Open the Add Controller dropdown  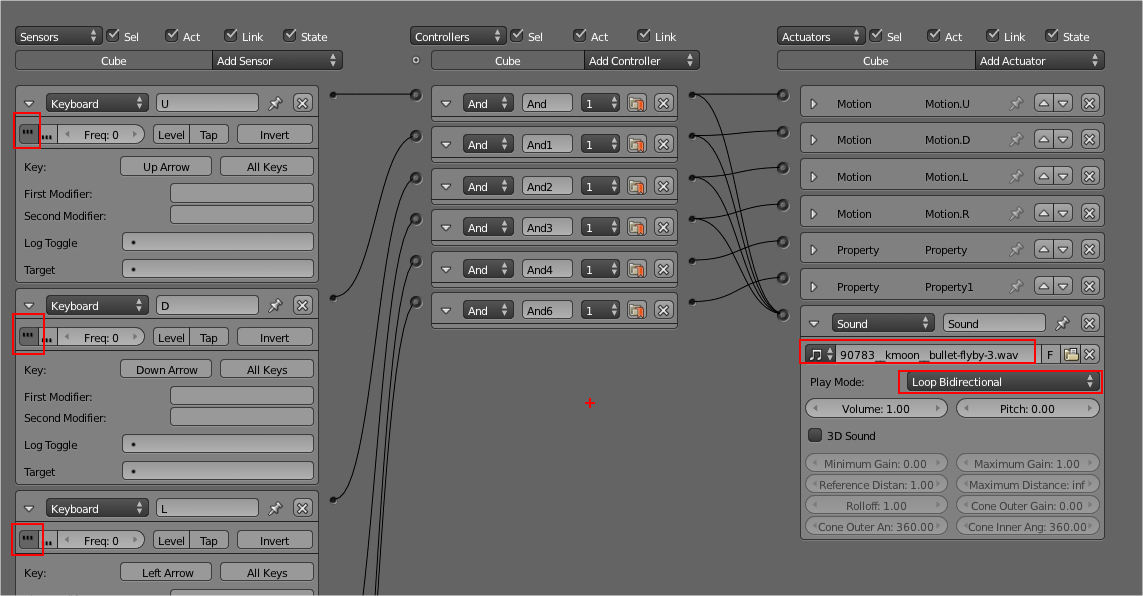(x=641, y=60)
